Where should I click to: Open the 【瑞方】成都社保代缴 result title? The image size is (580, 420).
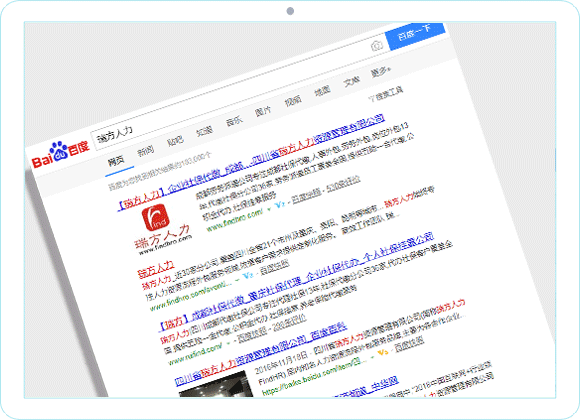pyautogui.click(x=296, y=281)
